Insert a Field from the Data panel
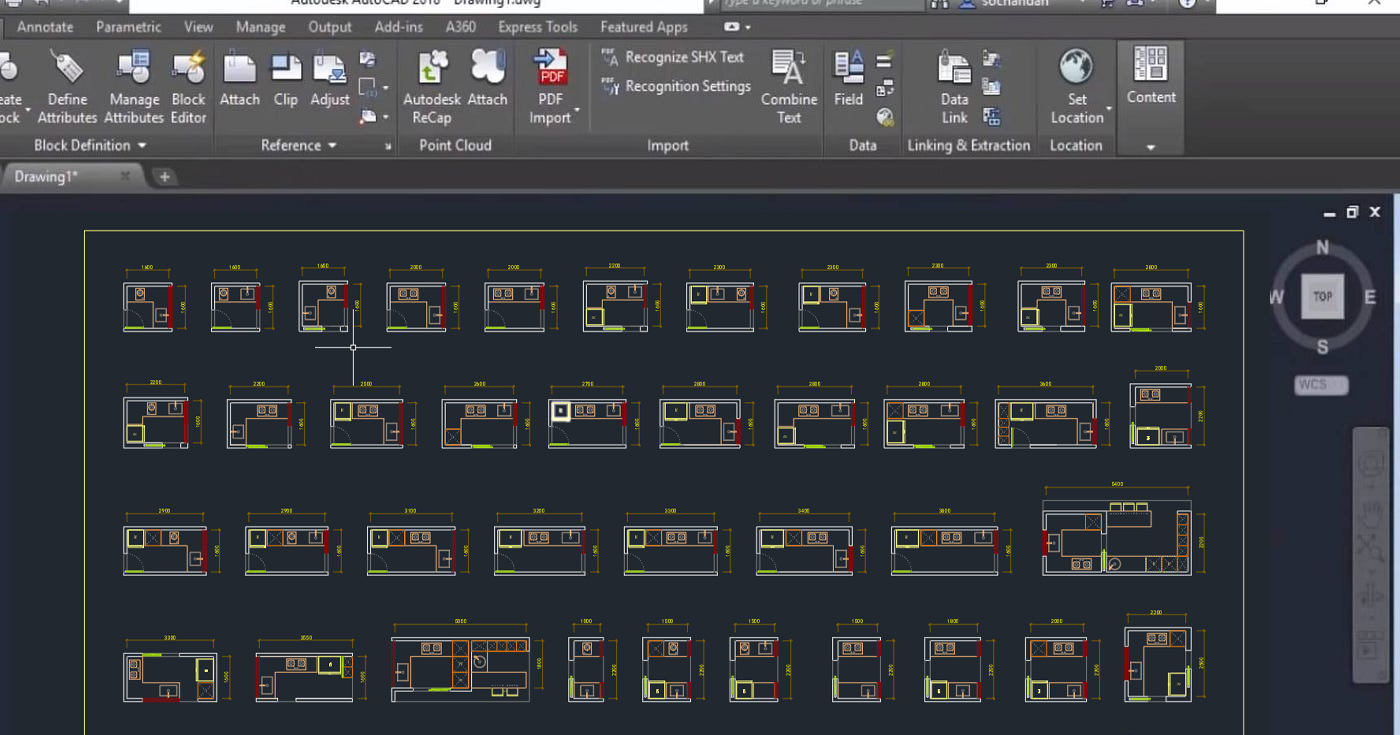Screen dimensions: 1400x735 pos(848,80)
